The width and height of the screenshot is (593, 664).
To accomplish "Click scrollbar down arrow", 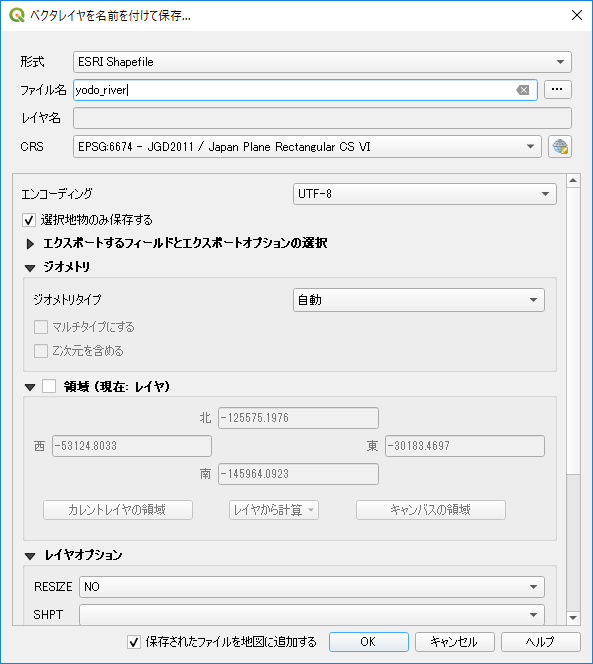I will tap(573, 618).
